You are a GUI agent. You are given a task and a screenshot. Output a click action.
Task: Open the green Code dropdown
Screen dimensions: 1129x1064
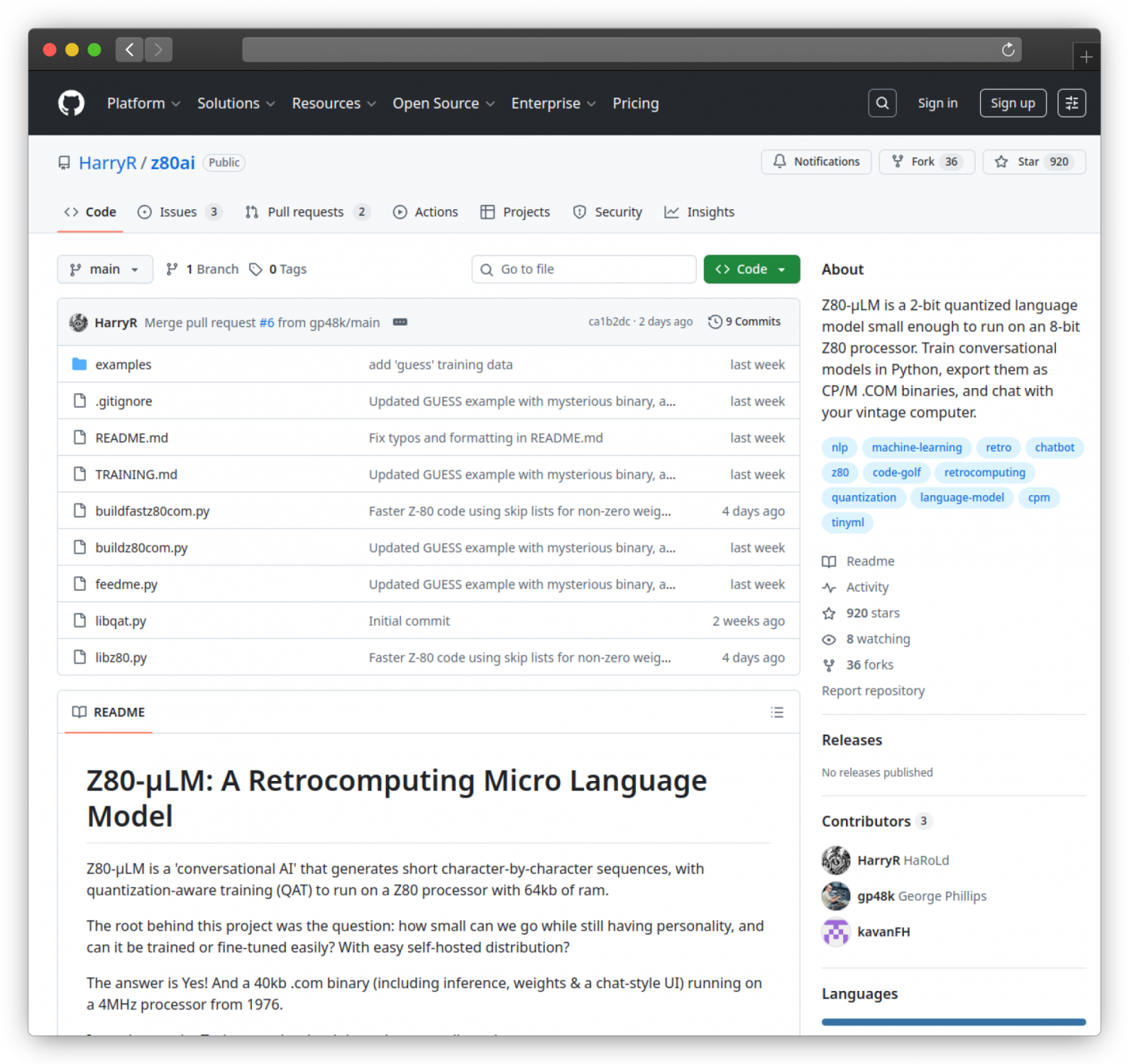751,269
